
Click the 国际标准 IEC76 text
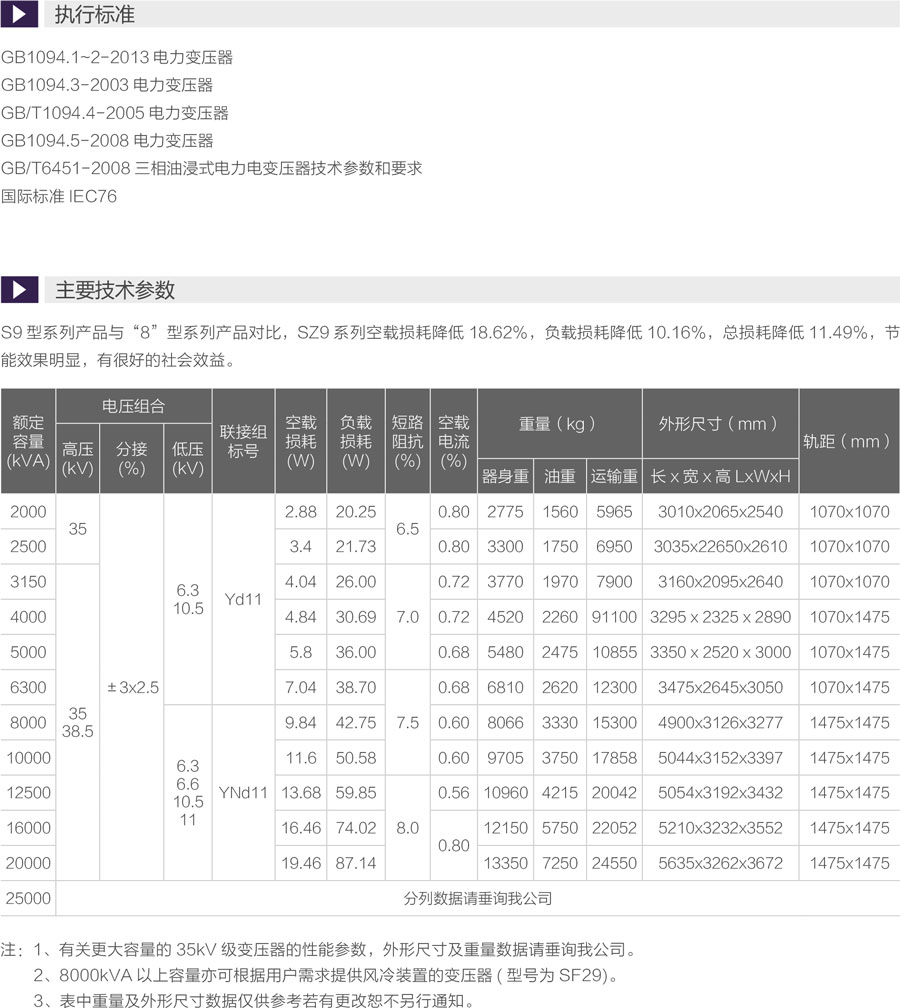click(59, 196)
